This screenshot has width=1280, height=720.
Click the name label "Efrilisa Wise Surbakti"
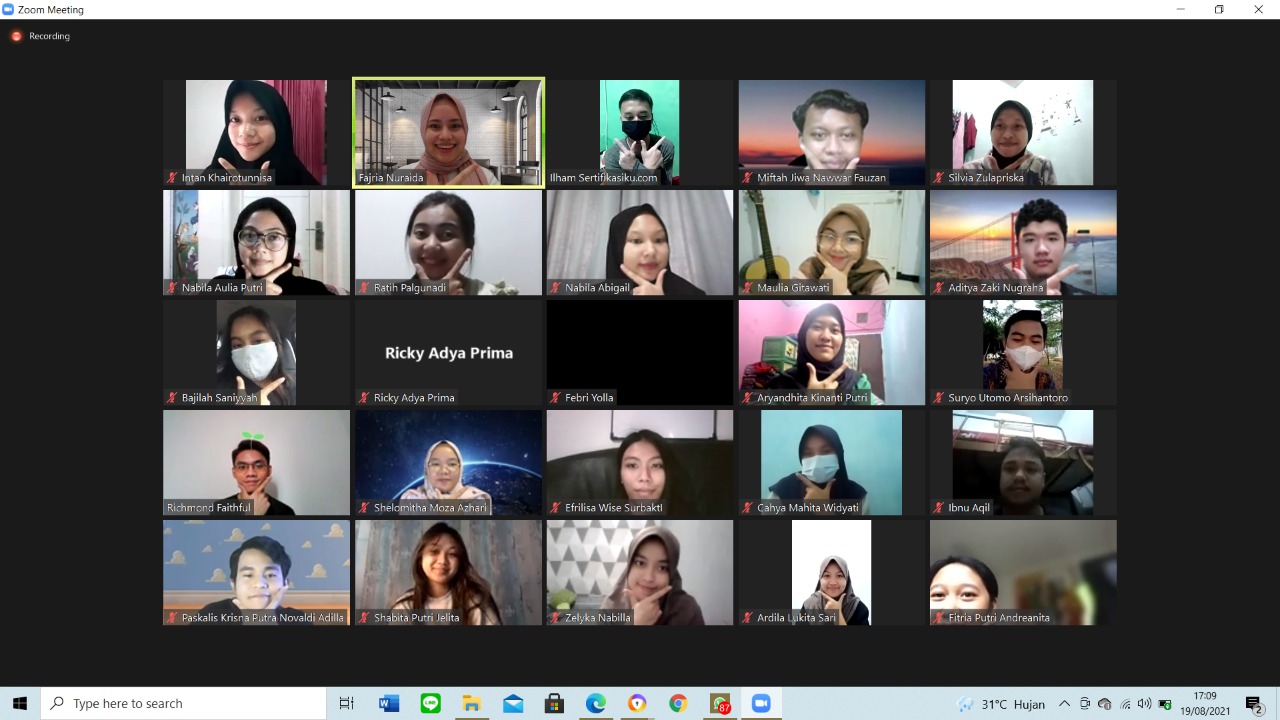[613, 508]
